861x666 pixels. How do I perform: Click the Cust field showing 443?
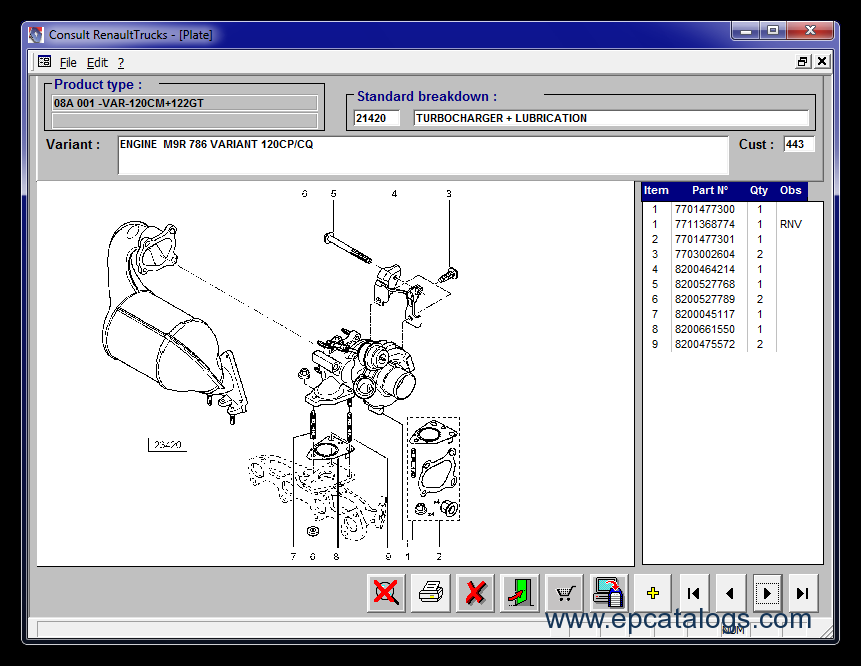click(799, 144)
